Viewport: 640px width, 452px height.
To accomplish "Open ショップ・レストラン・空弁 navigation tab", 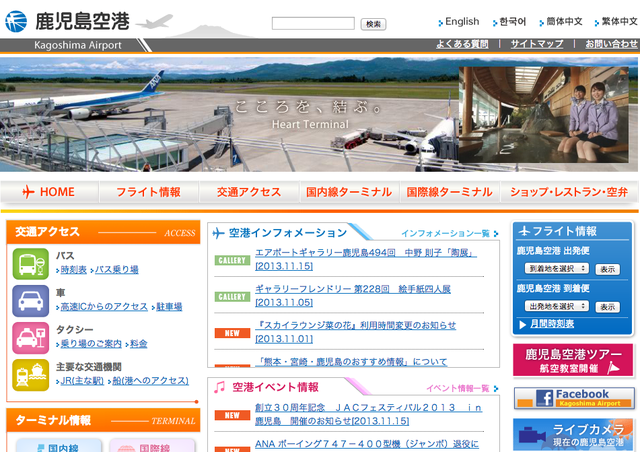I will [x=569, y=192].
